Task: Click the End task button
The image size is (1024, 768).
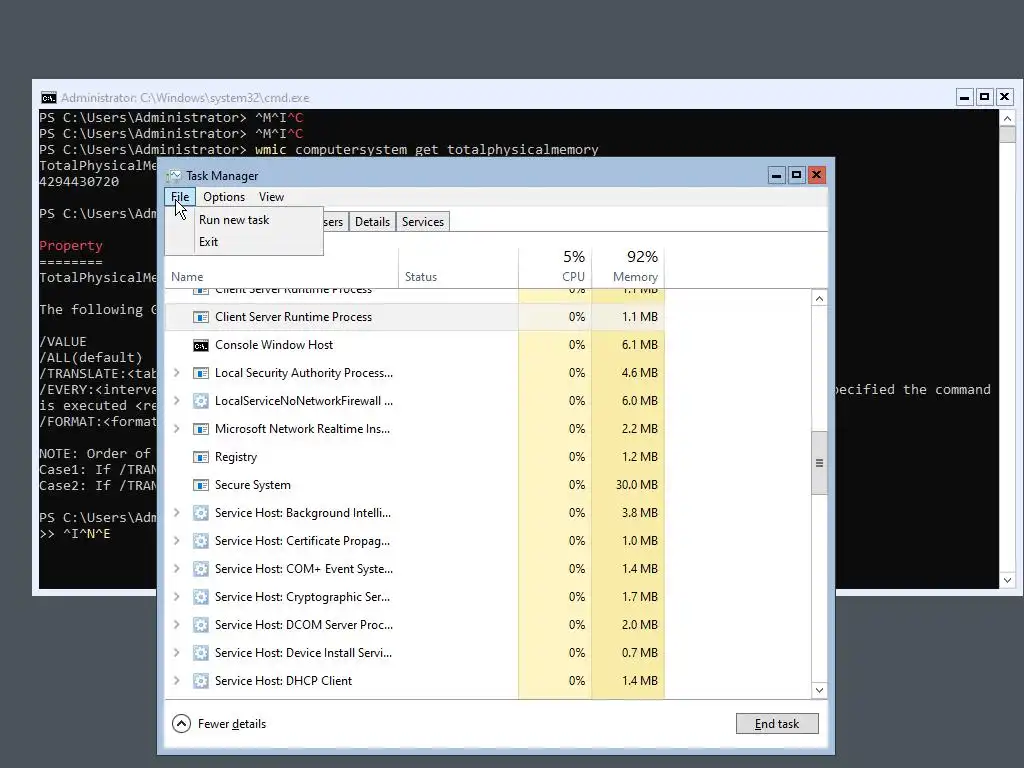Action: 776,724
